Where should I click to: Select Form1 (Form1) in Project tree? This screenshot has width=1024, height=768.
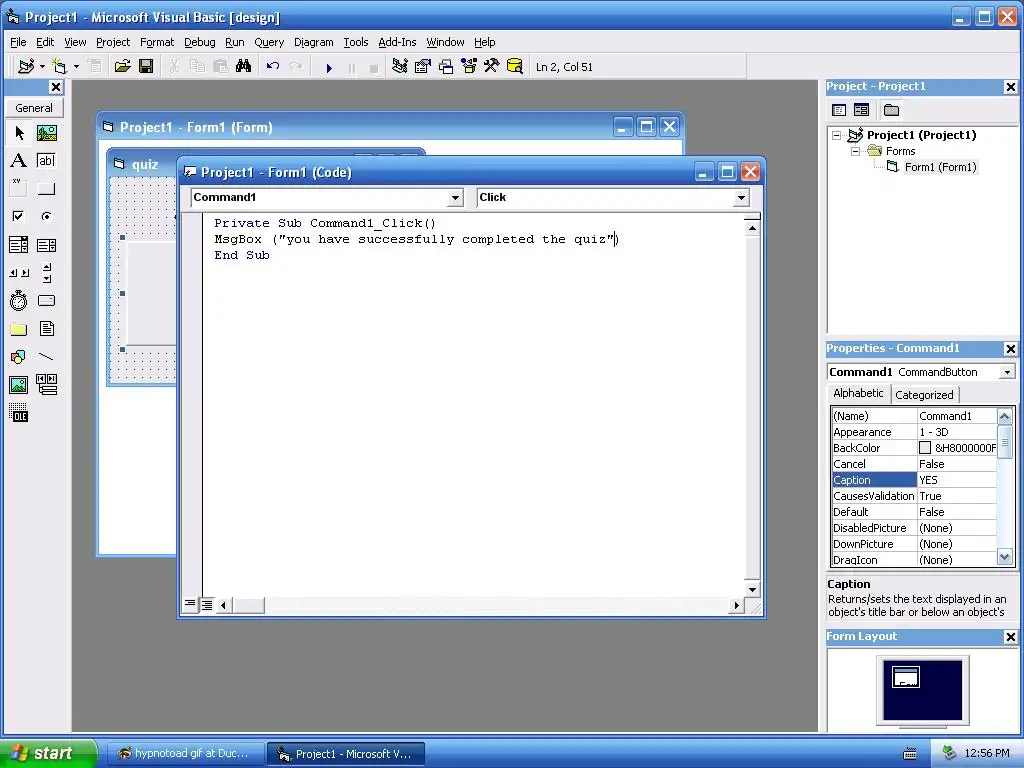coord(940,167)
